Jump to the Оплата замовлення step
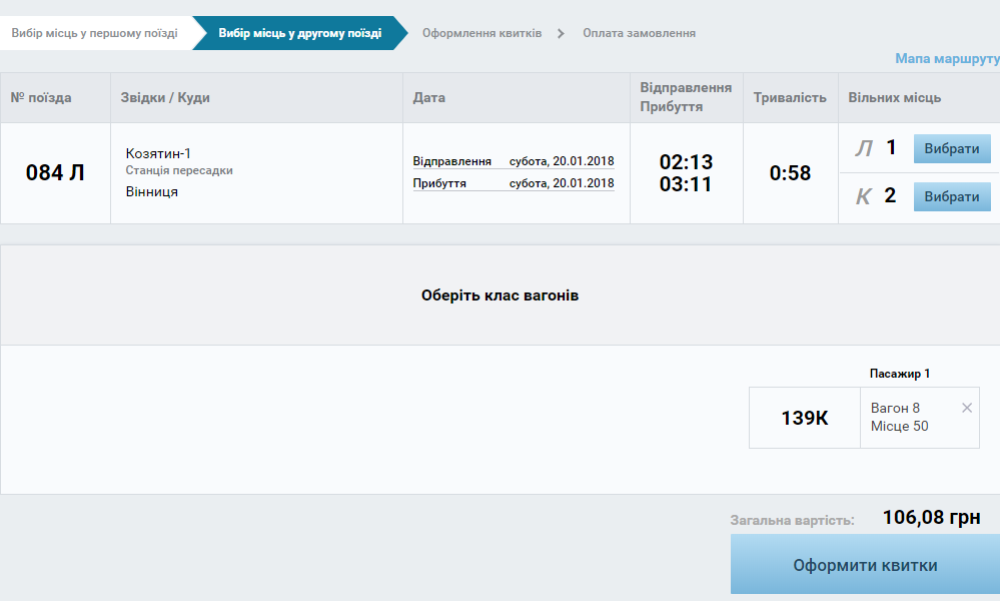 tap(639, 33)
